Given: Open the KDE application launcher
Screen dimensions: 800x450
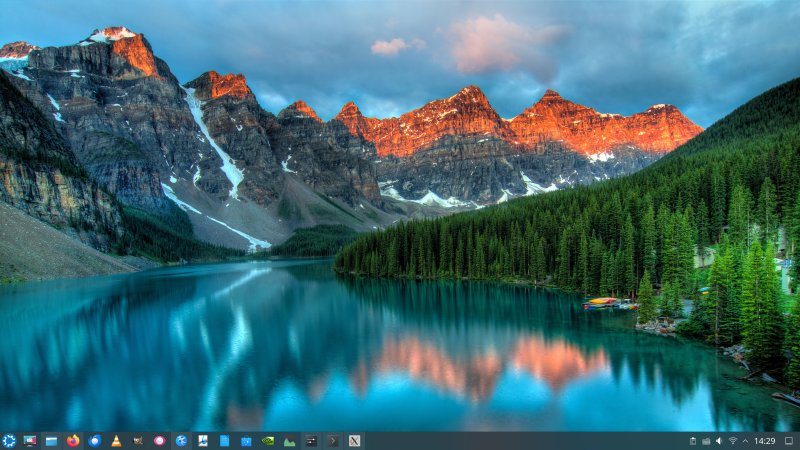Looking at the screenshot, I should (9, 441).
